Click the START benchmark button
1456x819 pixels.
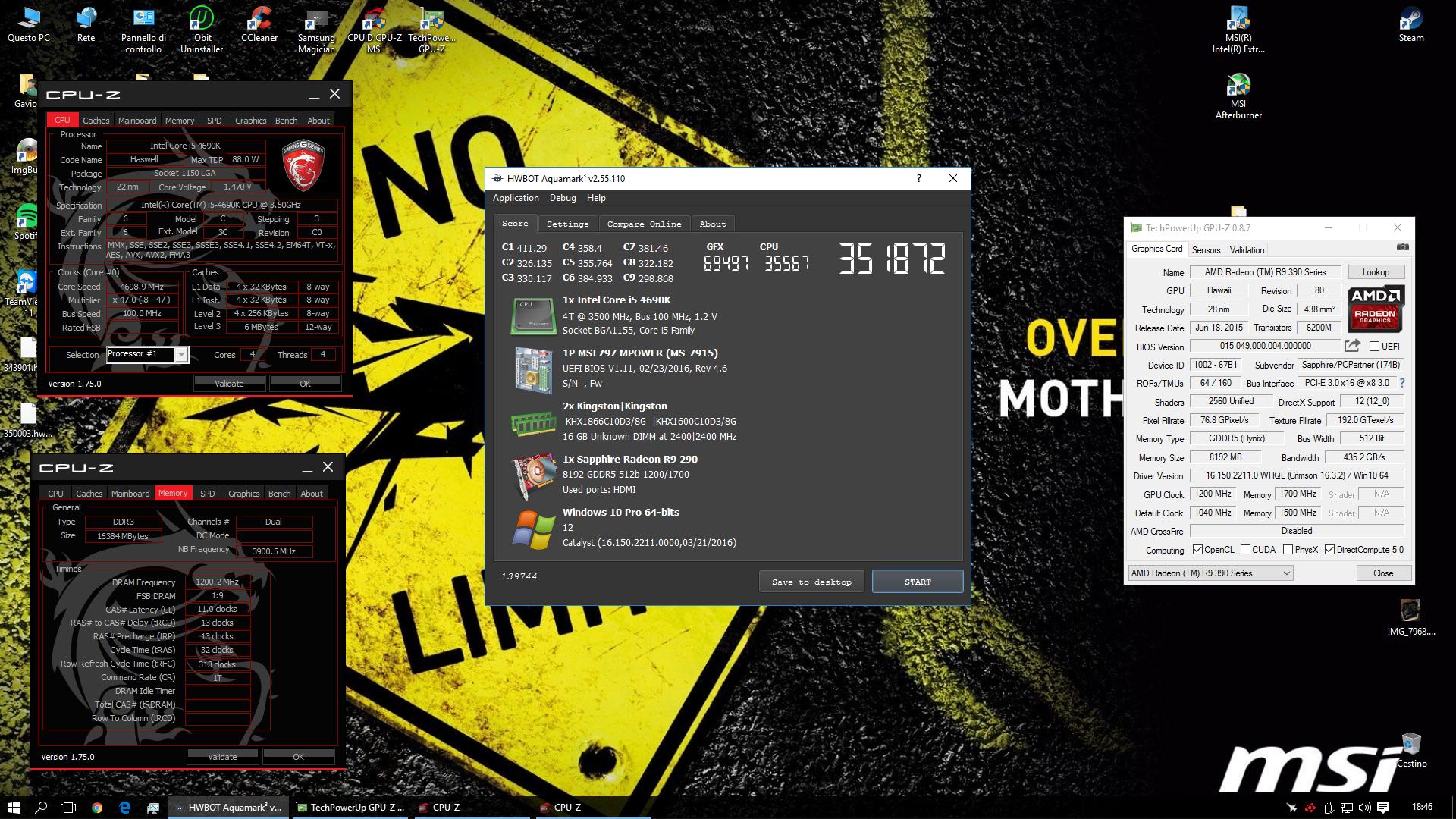coord(918,582)
